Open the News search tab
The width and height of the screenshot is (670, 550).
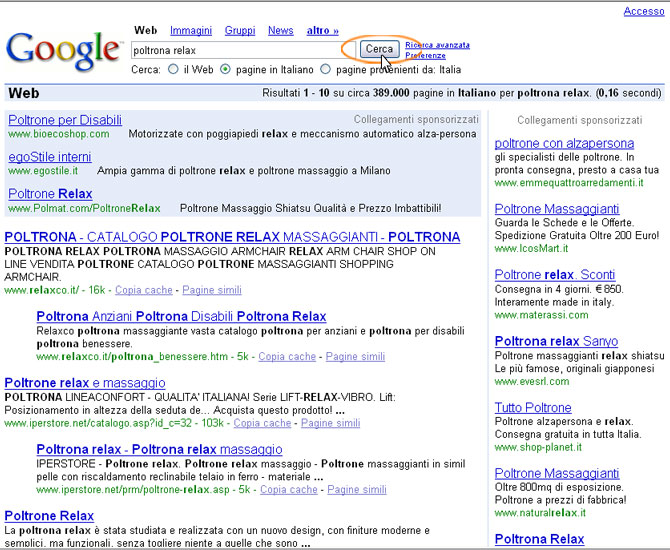point(281,31)
